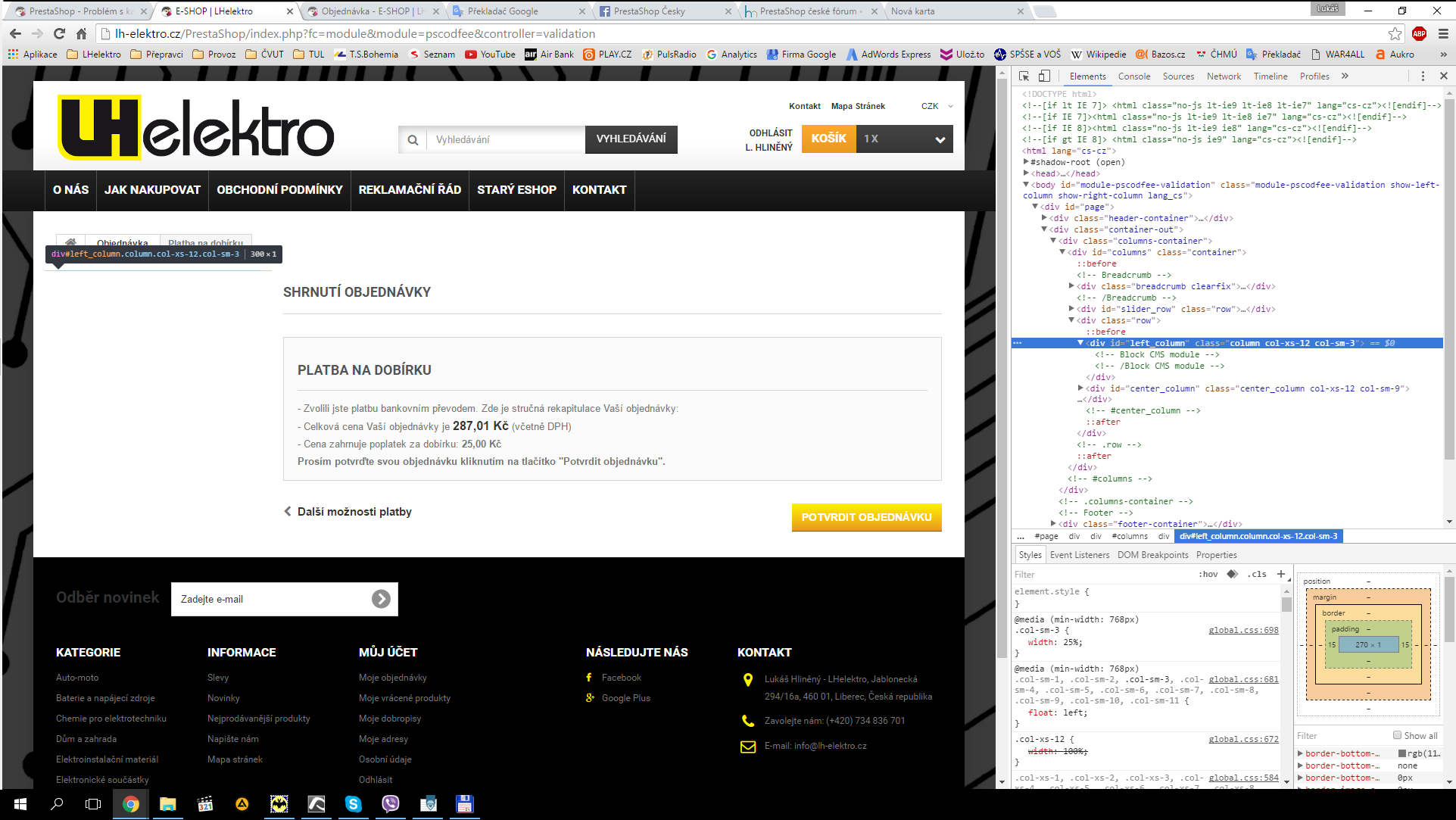Click the add new style rule plus icon
Screen dimensions: 1456x820
point(1281,574)
